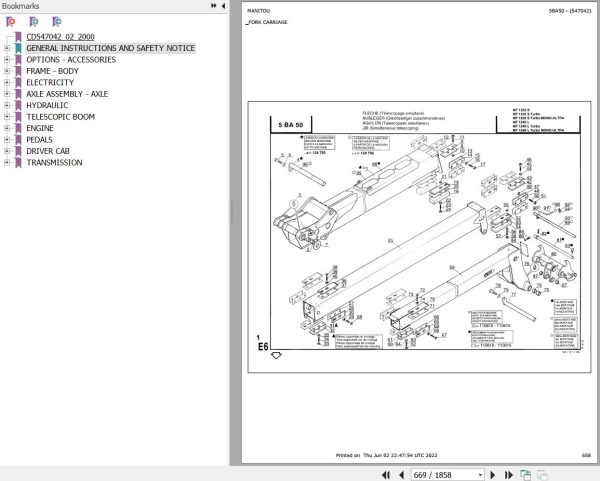
Task: Select TELESCOPIC BOOM bookmark
Action: click(x=60, y=117)
